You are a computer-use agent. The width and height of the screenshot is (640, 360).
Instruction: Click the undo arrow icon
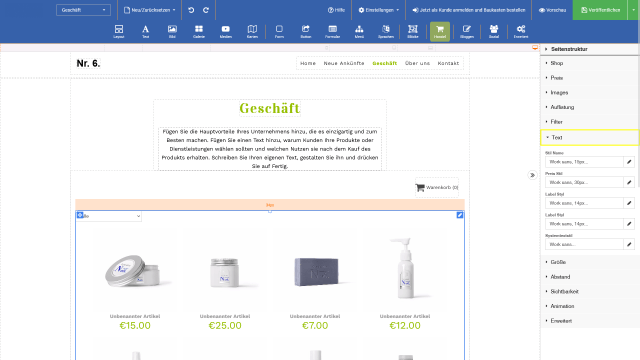pyautogui.click(x=191, y=10)
